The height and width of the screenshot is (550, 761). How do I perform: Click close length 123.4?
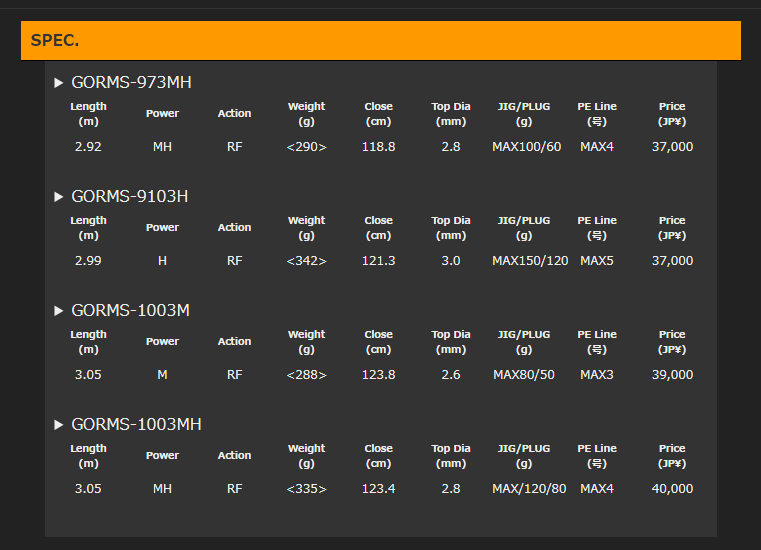click(379, 489)
